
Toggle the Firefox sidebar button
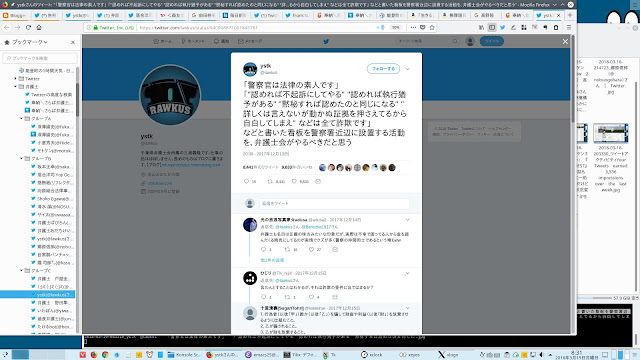click(492, 27)
